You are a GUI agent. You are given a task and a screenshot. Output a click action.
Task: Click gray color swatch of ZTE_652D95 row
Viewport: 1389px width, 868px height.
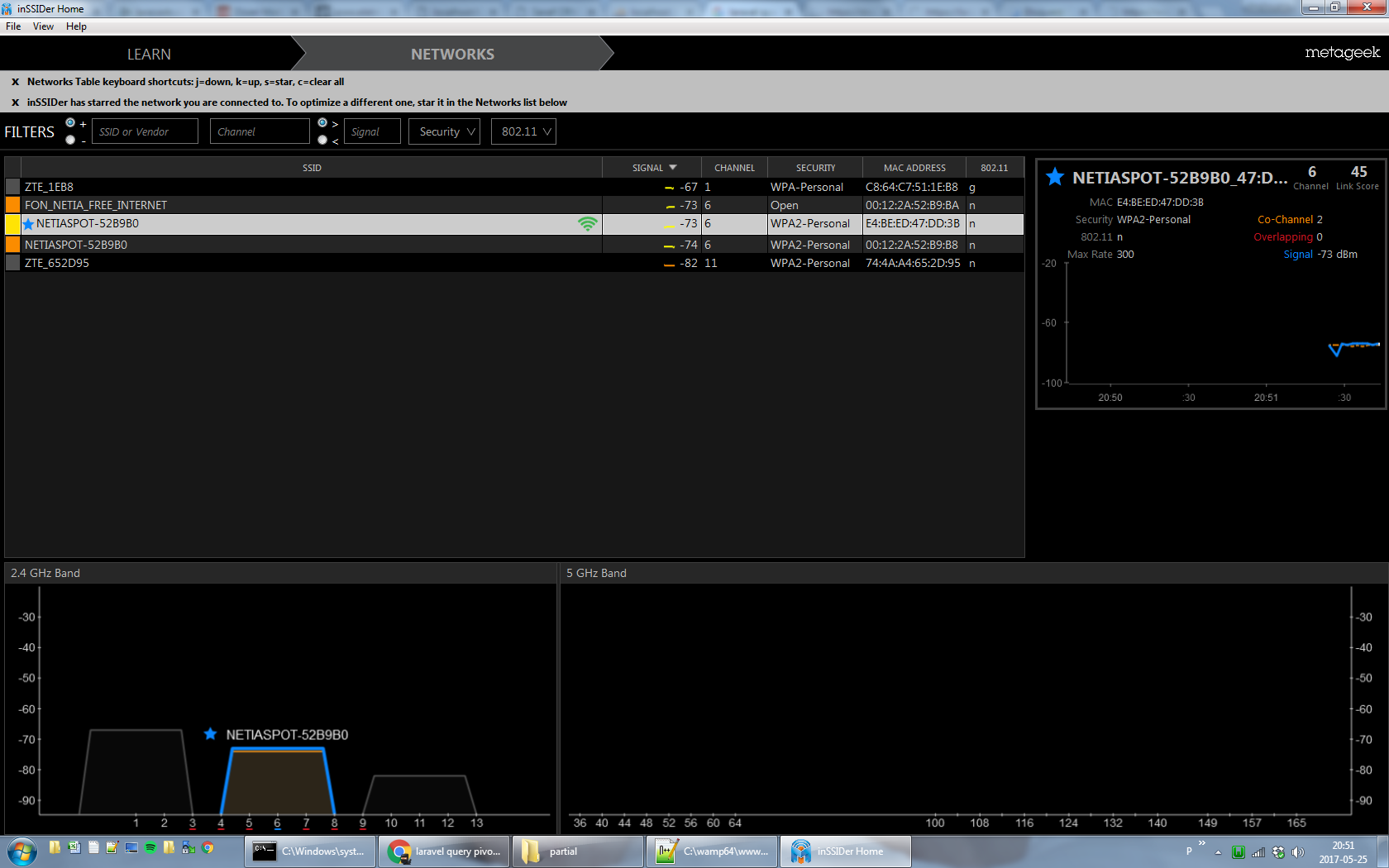tap(12, 263)
